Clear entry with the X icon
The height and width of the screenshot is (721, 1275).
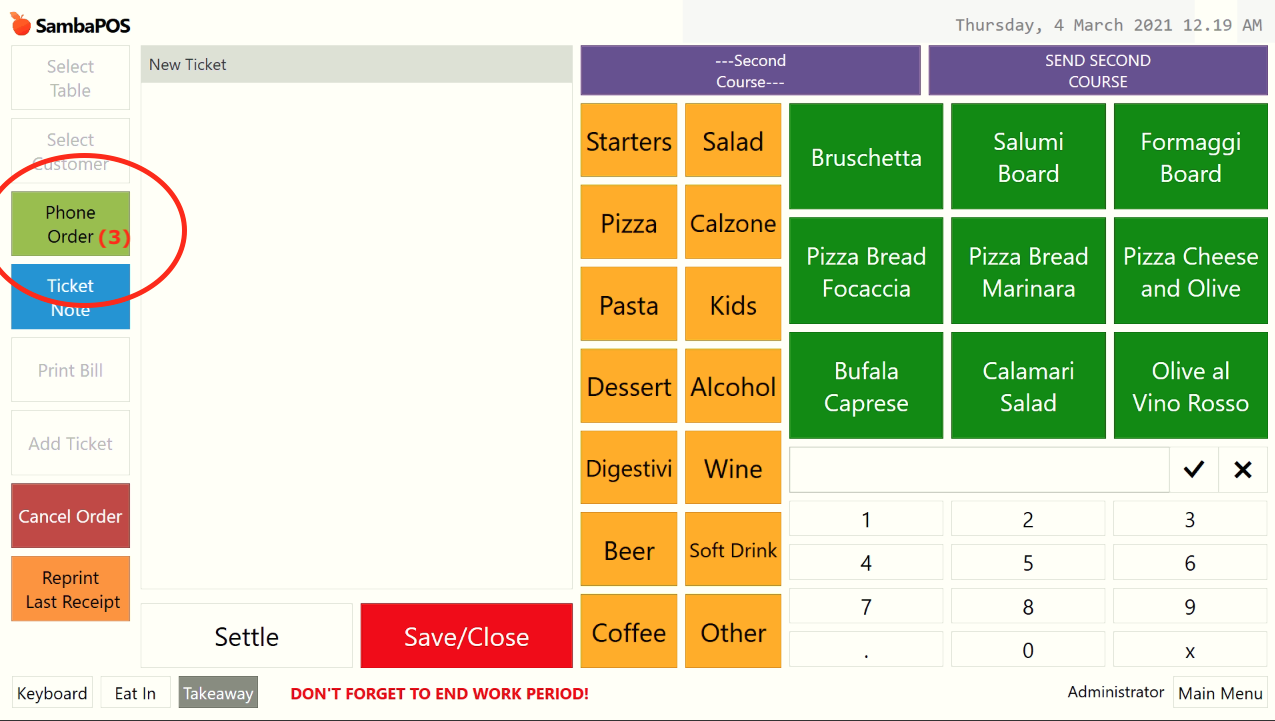1243,470
